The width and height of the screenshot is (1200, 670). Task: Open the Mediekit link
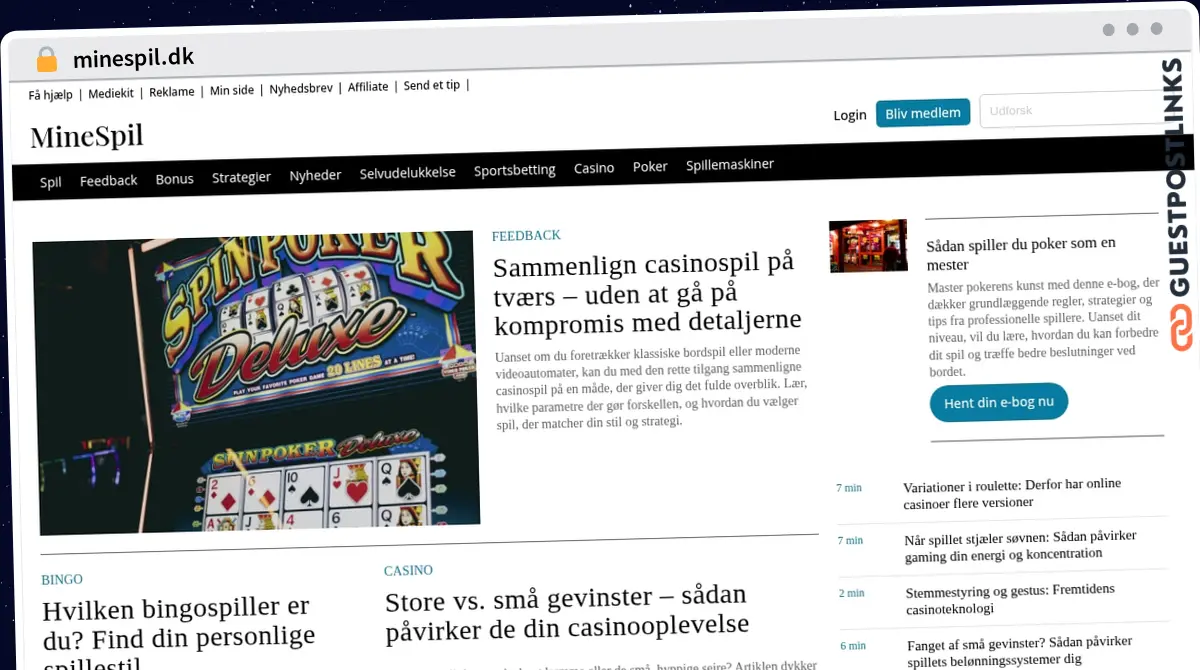click(111, 93)
